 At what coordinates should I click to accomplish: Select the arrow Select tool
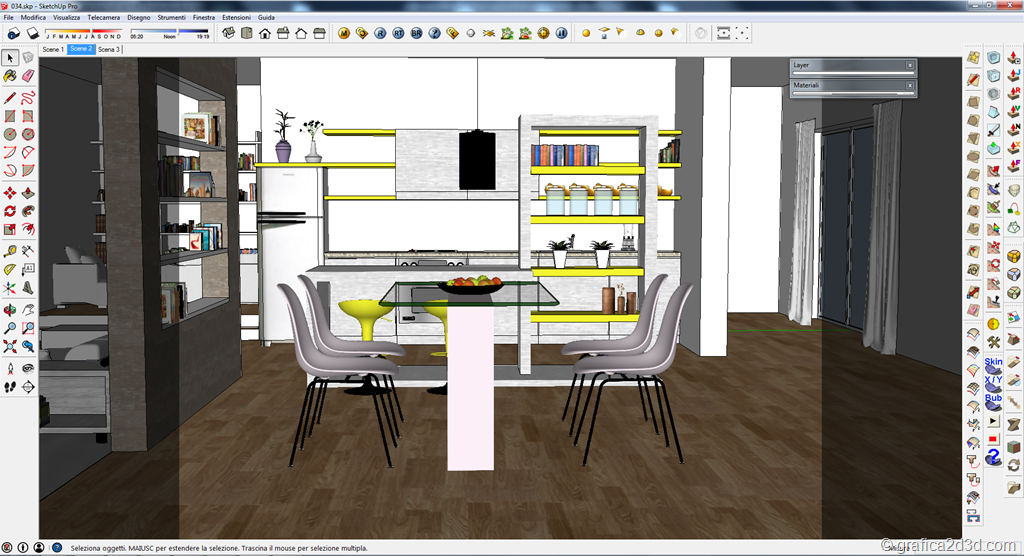pyautogui.click(x=10, y=57)
